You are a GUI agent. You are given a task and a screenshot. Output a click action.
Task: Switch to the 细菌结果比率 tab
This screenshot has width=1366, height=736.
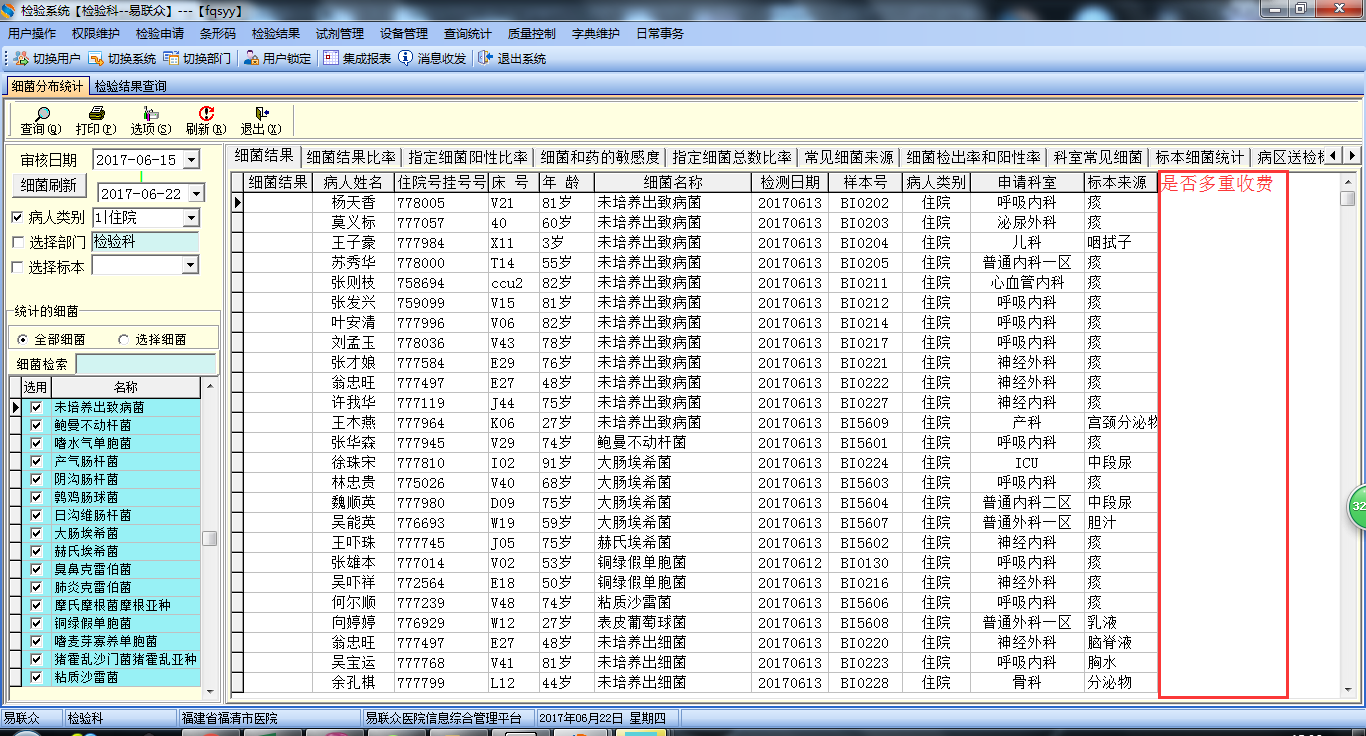[x=351, y=157]
